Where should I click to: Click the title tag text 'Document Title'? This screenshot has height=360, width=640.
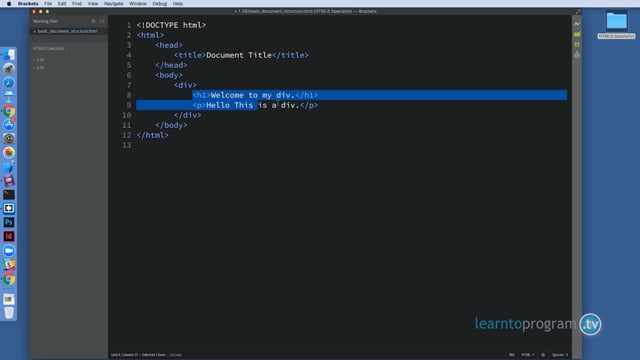point(239,55)
